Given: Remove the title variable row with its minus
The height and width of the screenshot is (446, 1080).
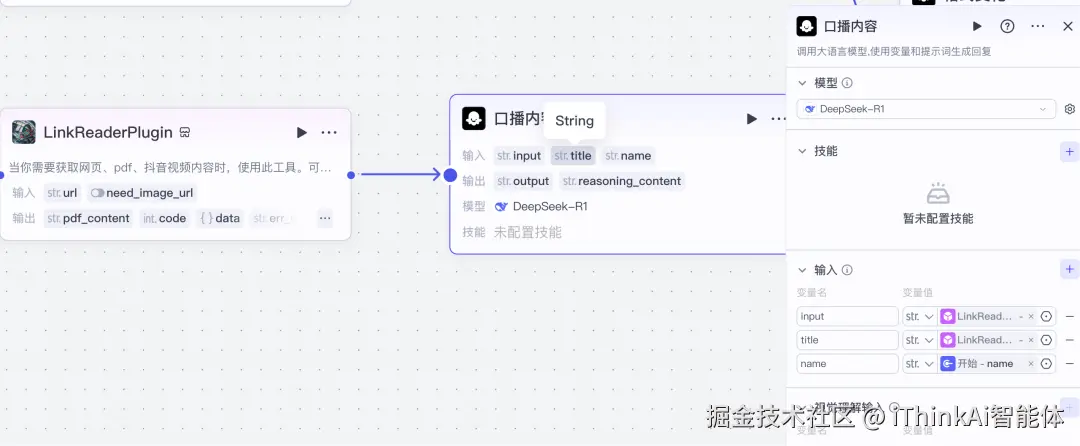Looking at the screenshot, I should pyautogui.click(x=1070, y=340).
